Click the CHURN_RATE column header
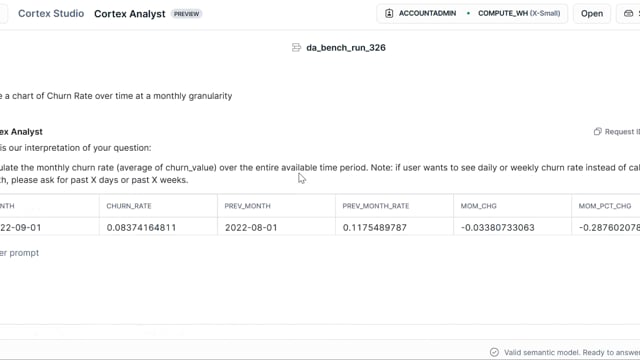The height and width of the screenshot is (360, 640). 129,206
